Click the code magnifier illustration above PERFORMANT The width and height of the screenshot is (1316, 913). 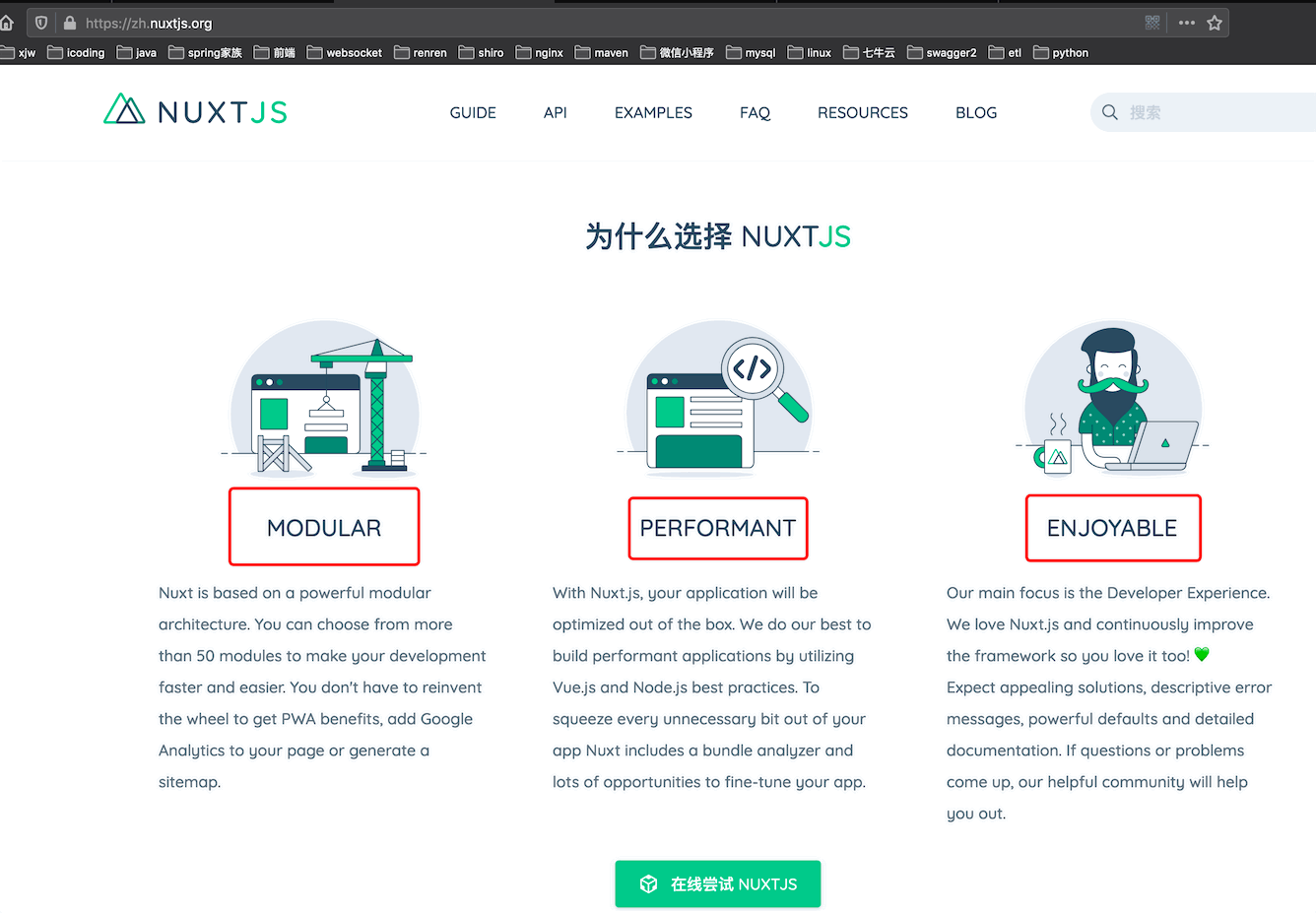point(719,400)
